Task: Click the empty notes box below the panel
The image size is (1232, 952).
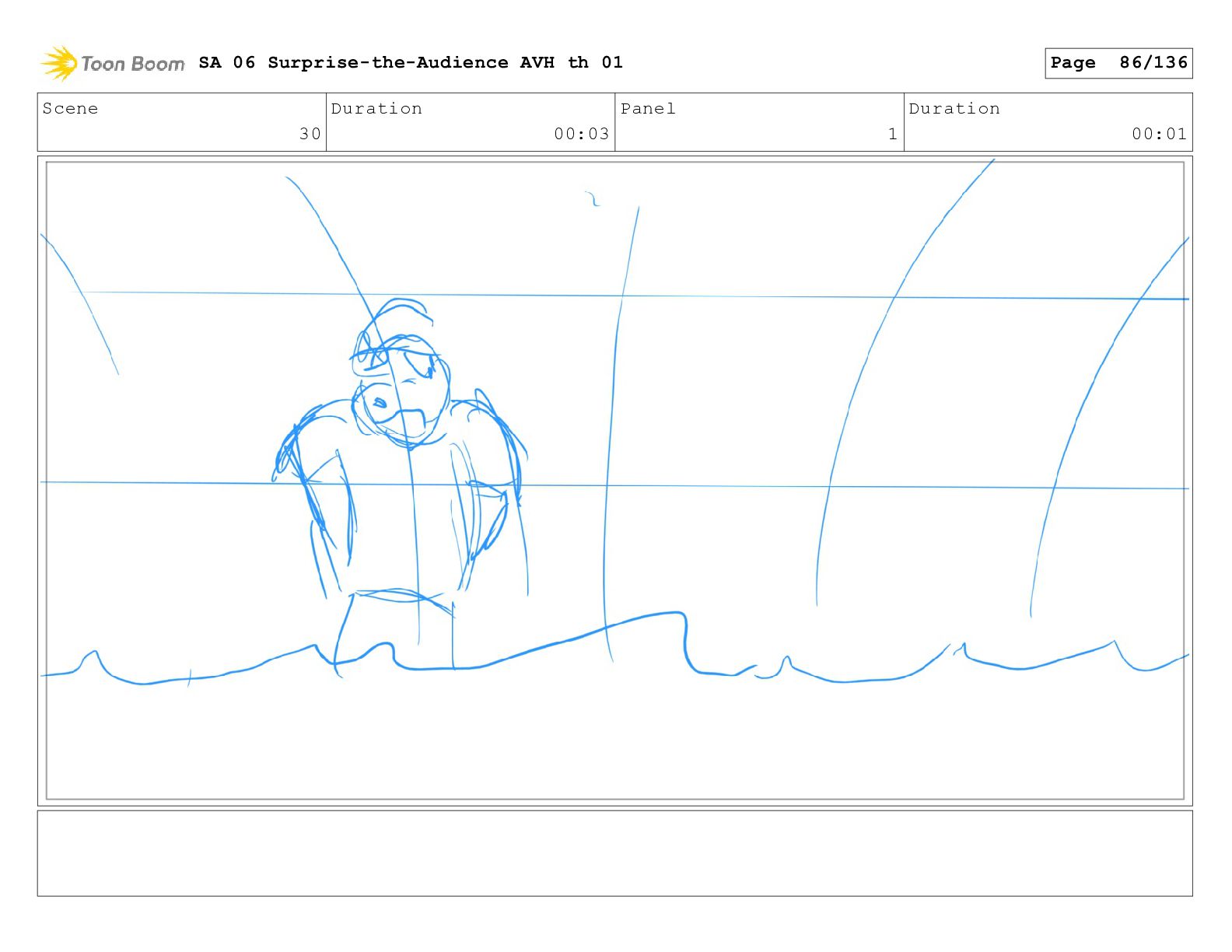Action: tap(614, 853)
